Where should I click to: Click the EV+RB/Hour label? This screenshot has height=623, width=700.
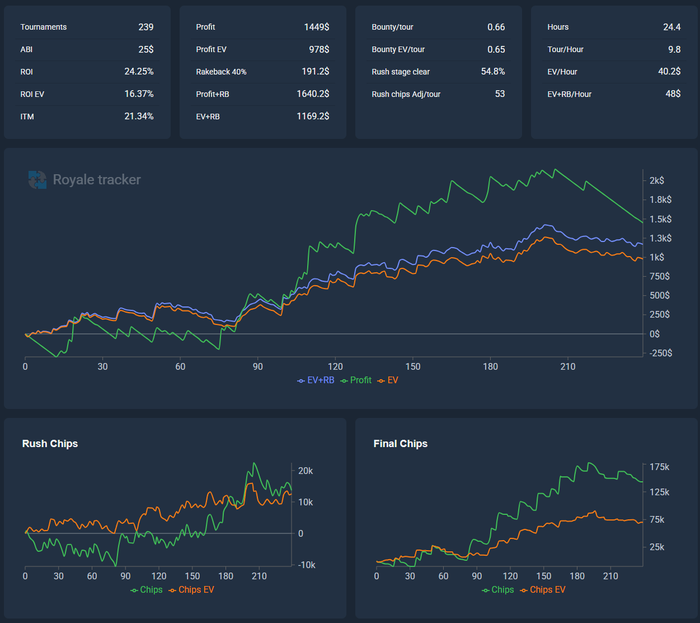coord(569,94)
